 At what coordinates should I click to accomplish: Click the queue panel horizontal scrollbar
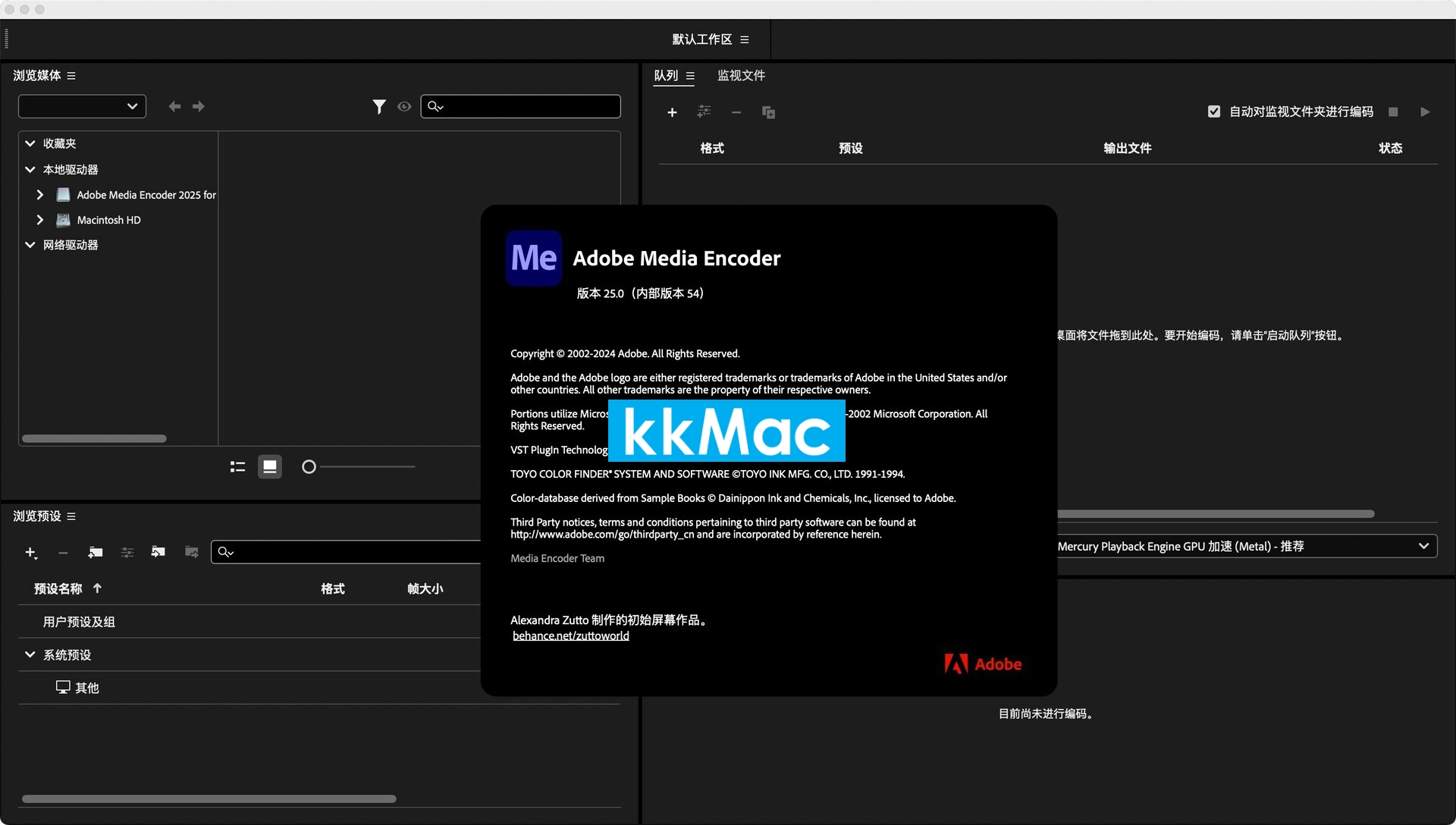pos(1216,514)
